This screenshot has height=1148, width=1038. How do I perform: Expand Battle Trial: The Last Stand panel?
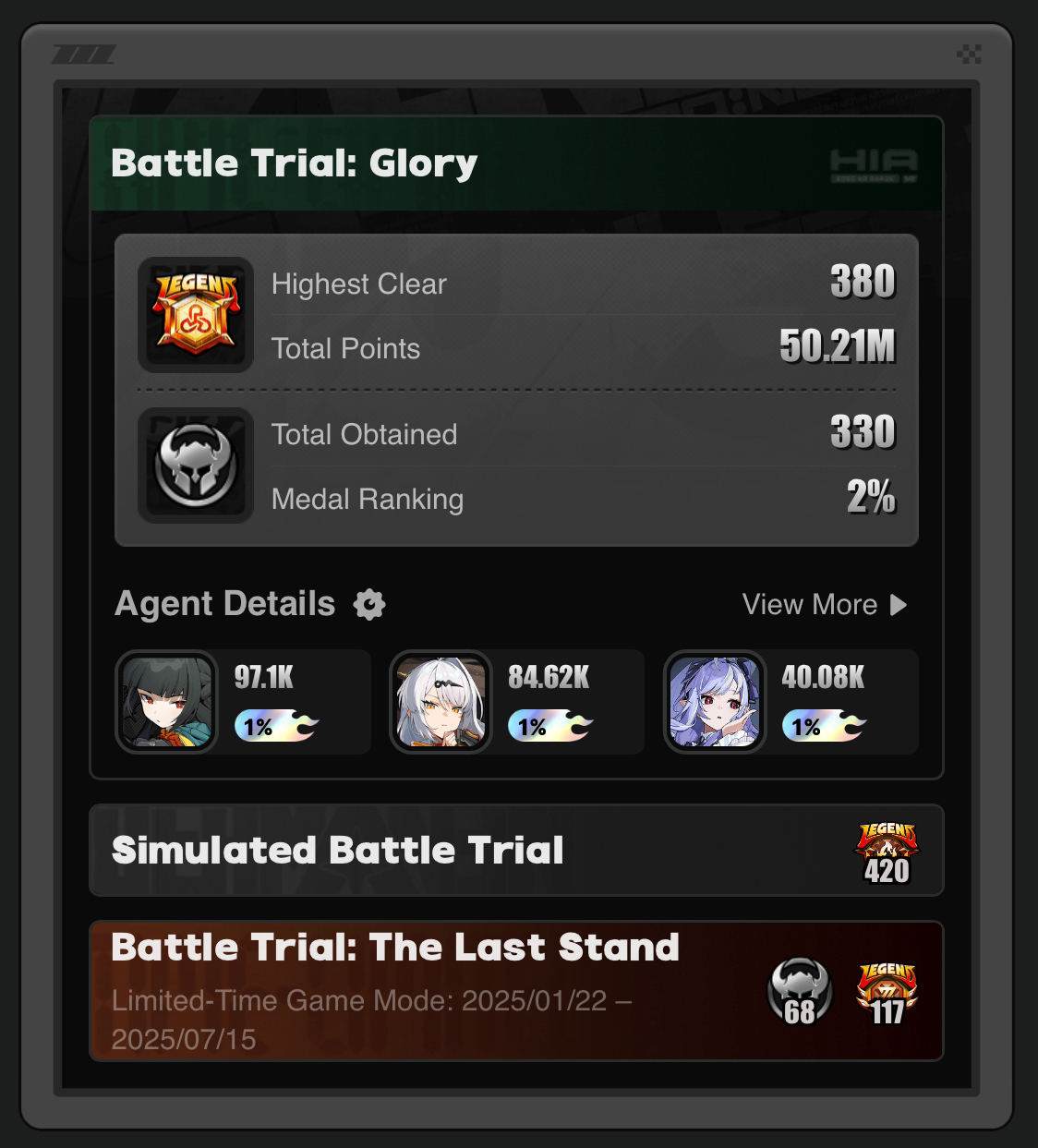pyautogui.click(x=516, y=991)
